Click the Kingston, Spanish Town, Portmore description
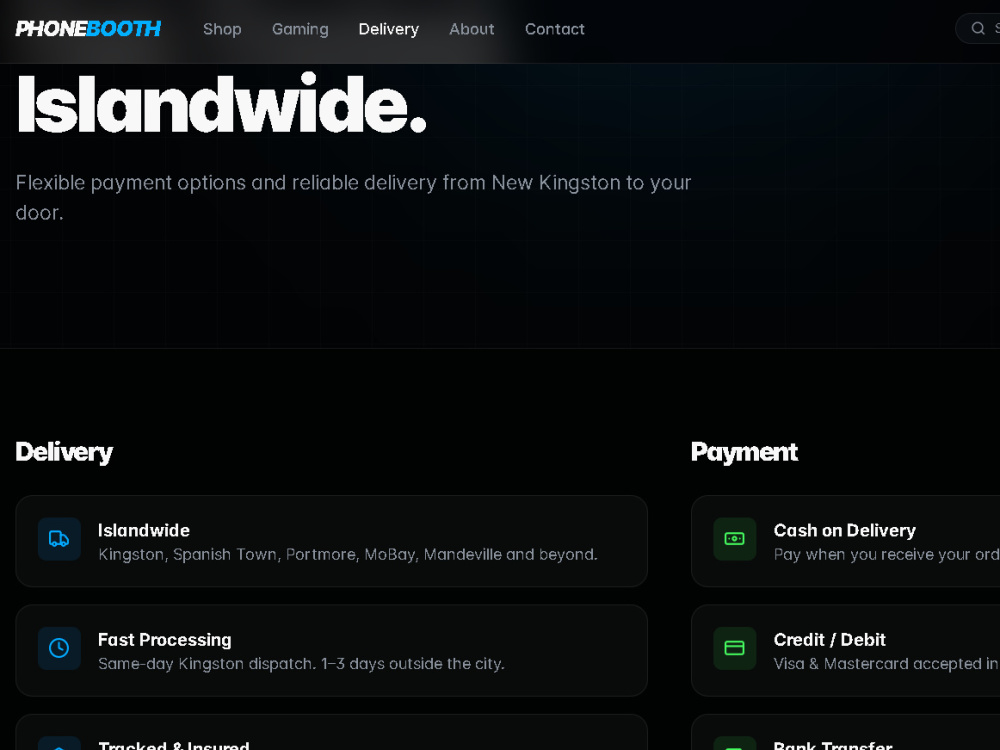This screenshot has height=750, width=1000. 348,554
